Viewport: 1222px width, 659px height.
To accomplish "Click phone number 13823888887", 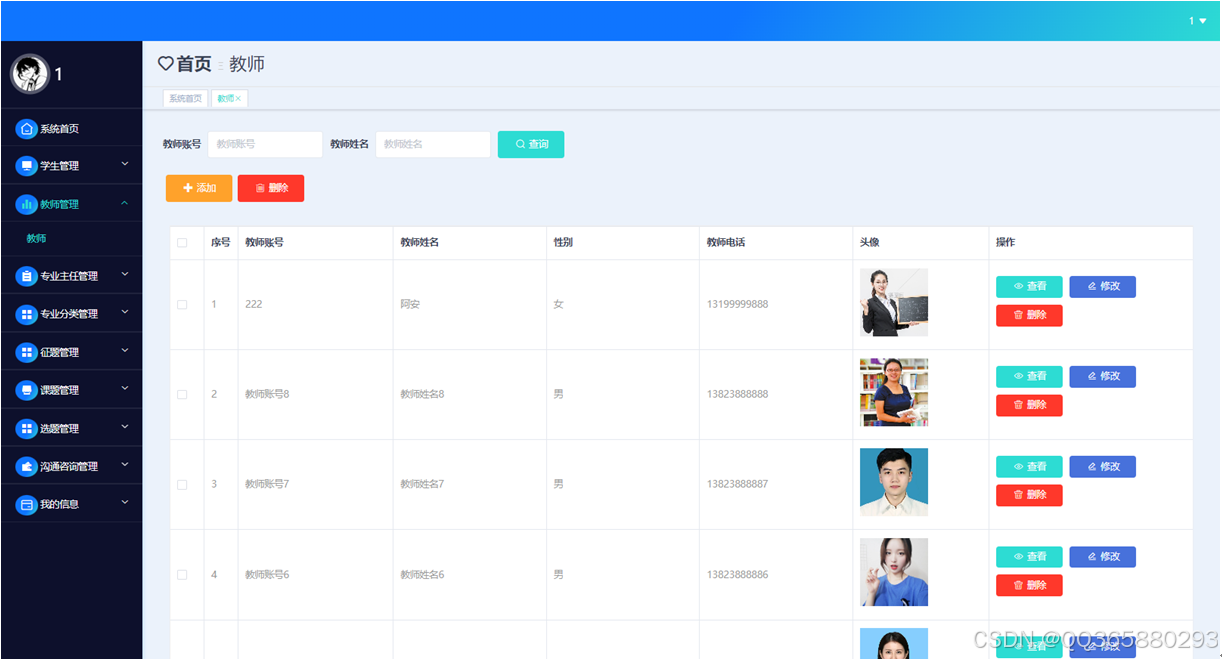I will (738, 484).
